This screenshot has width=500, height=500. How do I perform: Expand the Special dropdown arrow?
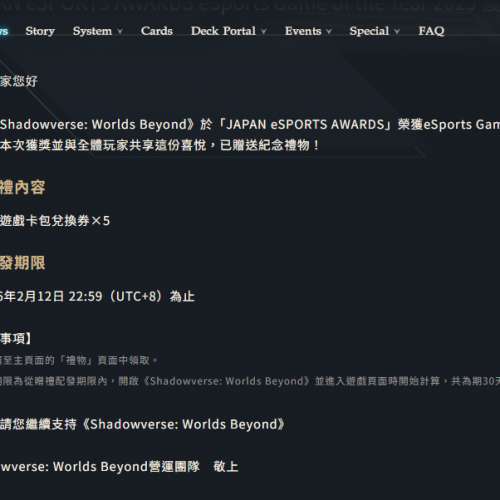point(397,31)
